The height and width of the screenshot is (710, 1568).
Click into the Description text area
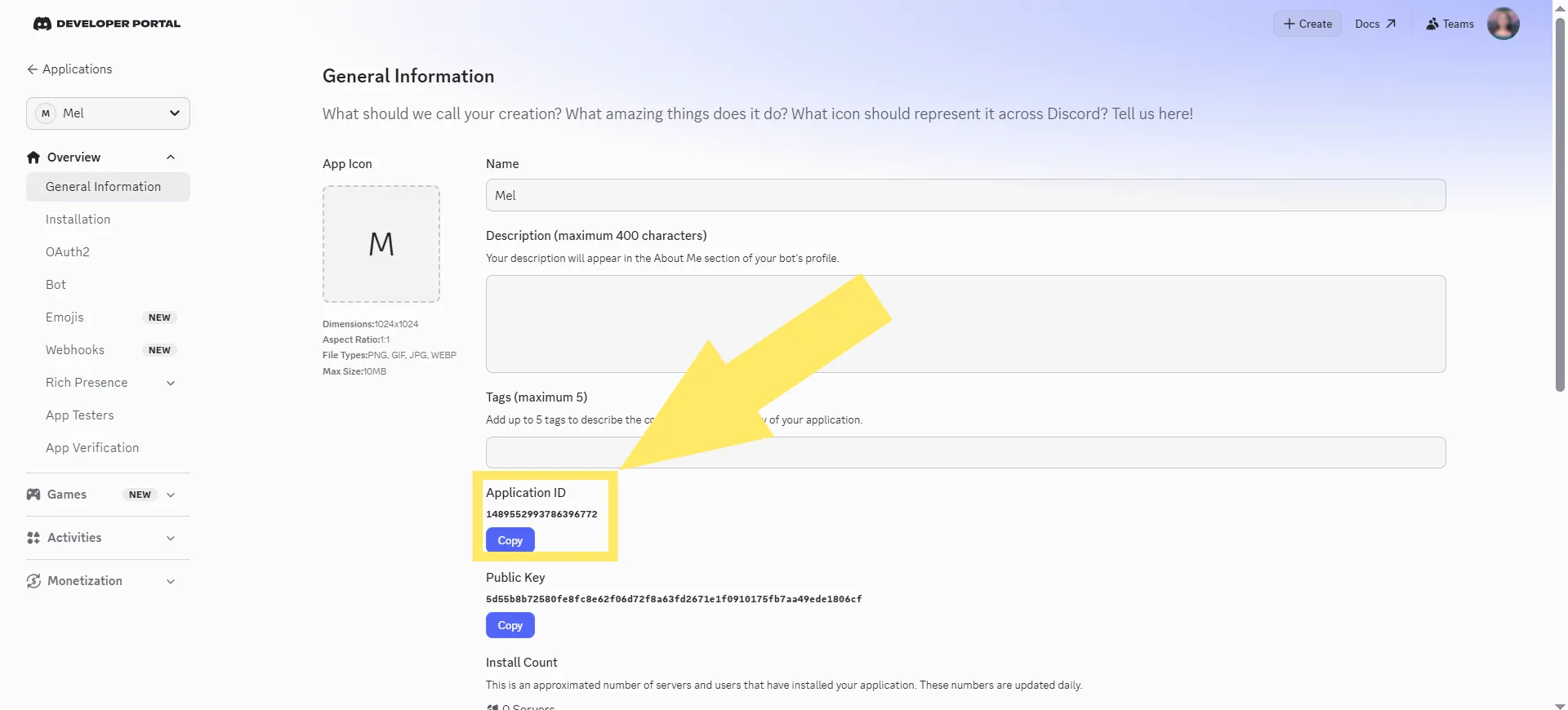point(965,324)
